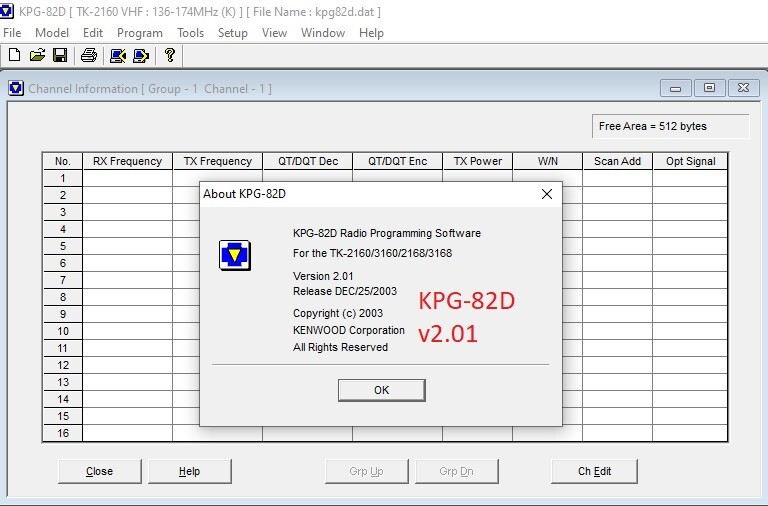This screenshot has width=768, height=506.
Task: Click the Version 2.01 text
Action: tap(323, 276)
